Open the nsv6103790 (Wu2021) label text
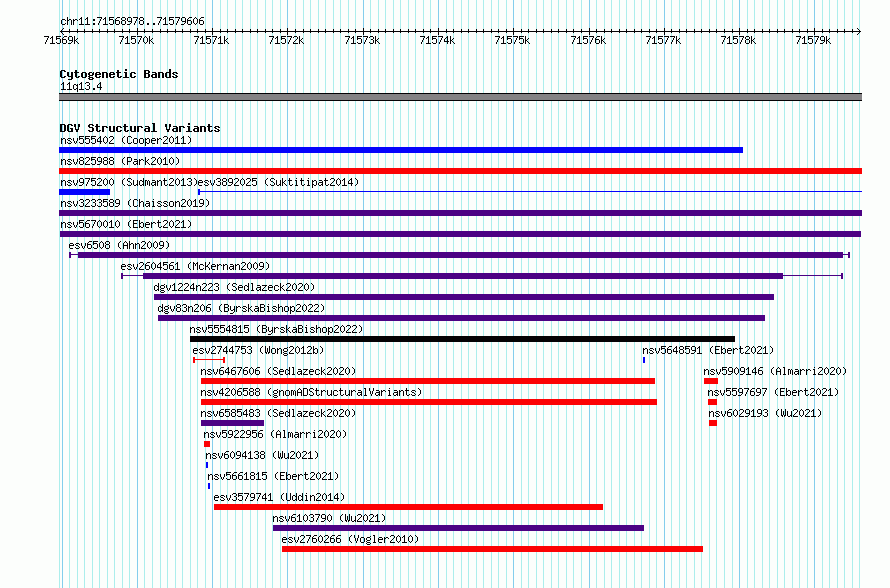 [x=329, y=518]
